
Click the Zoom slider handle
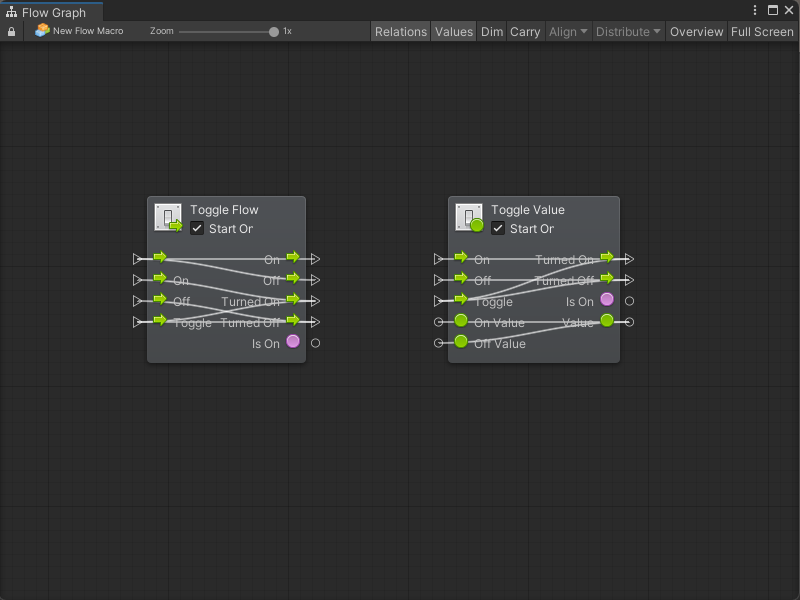coord(274,32)
